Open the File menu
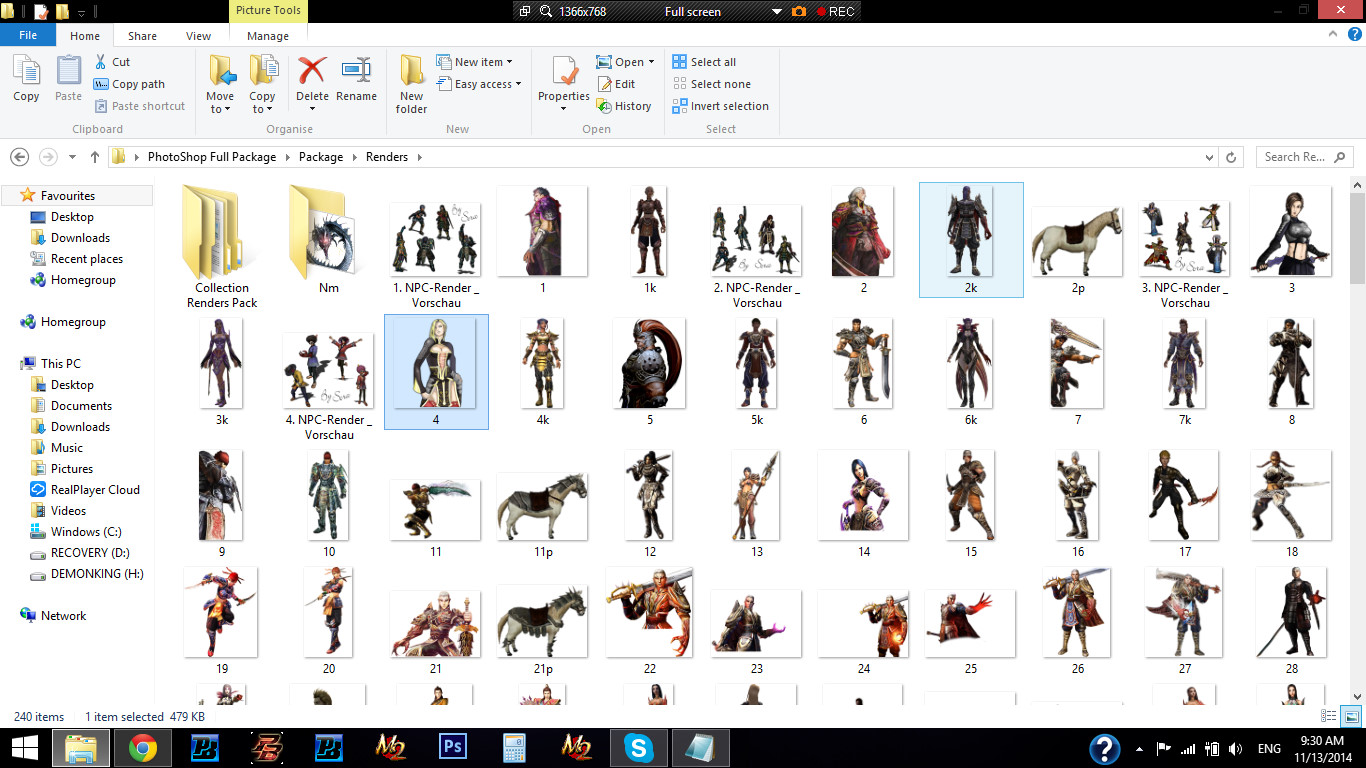Image resolution: width=1366 pixels, height=768 pixels. 28,35
